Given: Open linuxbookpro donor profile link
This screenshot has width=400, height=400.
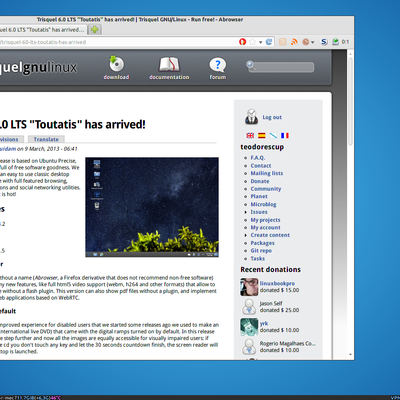Looking at the screenshot, I should click(277, 283).
